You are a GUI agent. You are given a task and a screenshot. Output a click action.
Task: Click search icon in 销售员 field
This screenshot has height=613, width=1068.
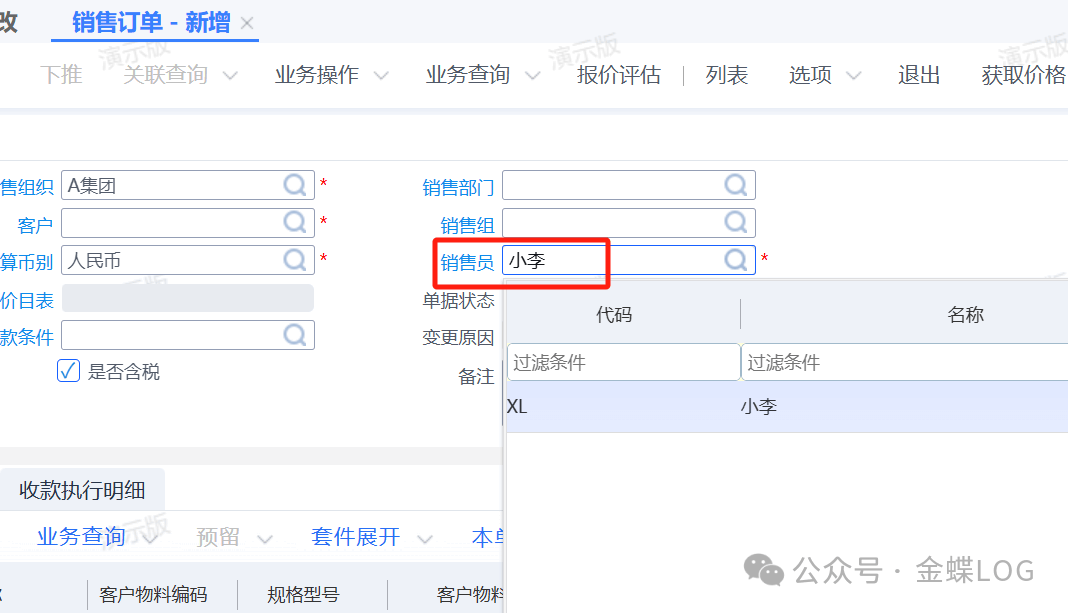(736, 260)
